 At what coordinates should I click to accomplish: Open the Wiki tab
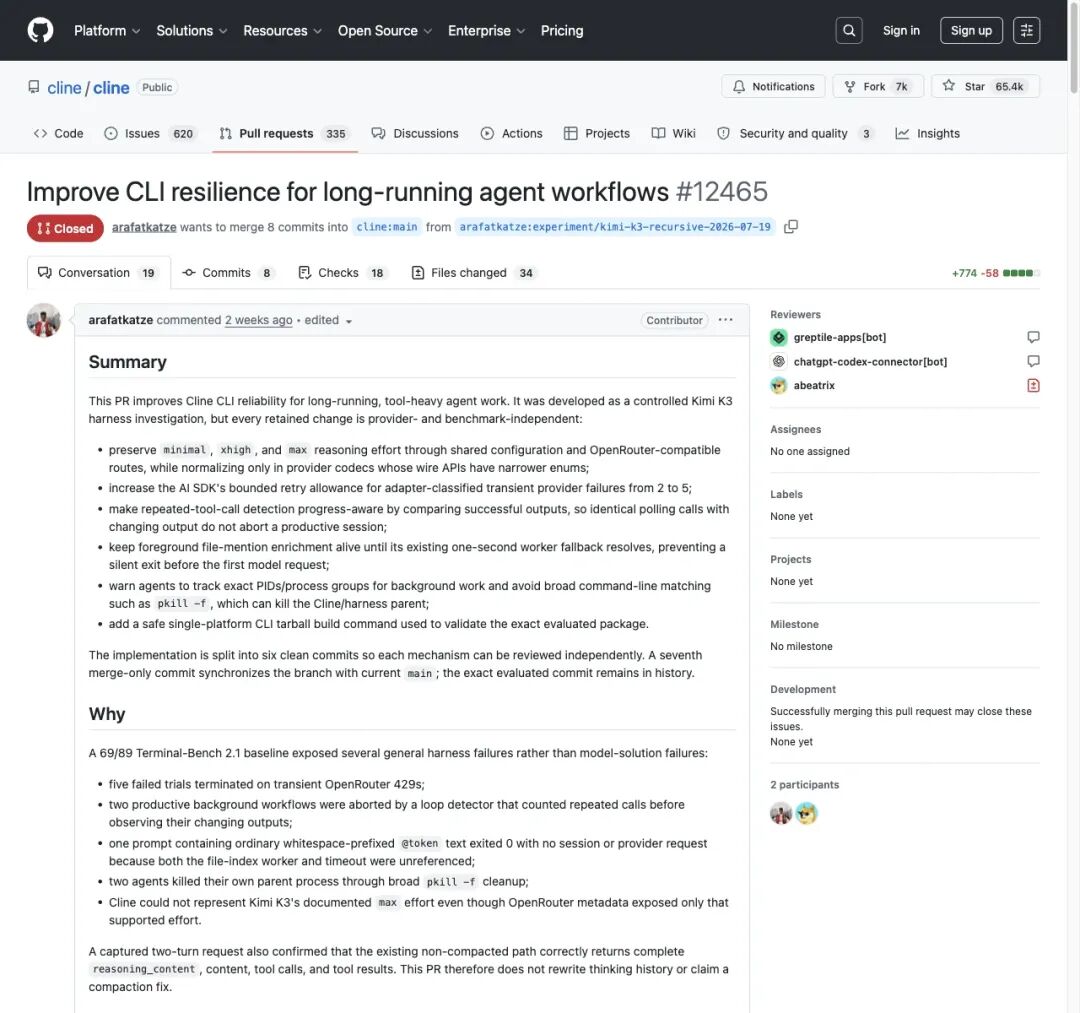[674, 133]
